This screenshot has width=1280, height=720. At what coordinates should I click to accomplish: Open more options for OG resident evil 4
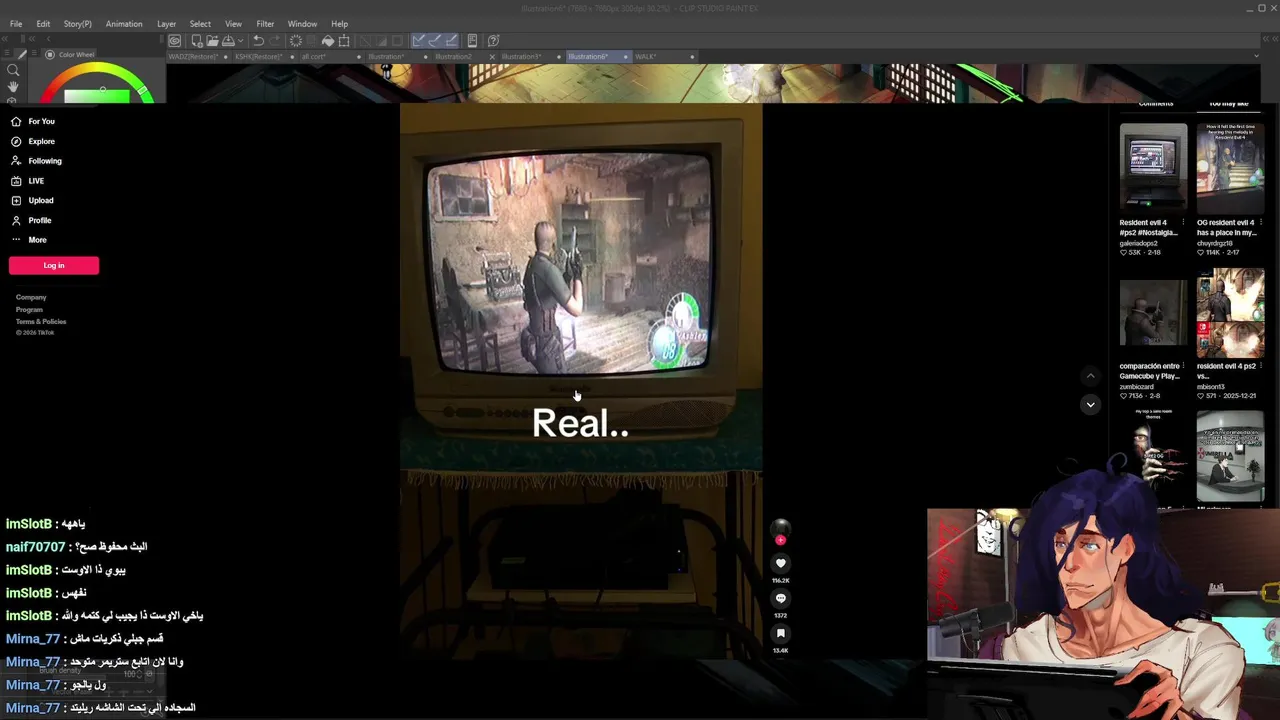(x=1260, y=223)
